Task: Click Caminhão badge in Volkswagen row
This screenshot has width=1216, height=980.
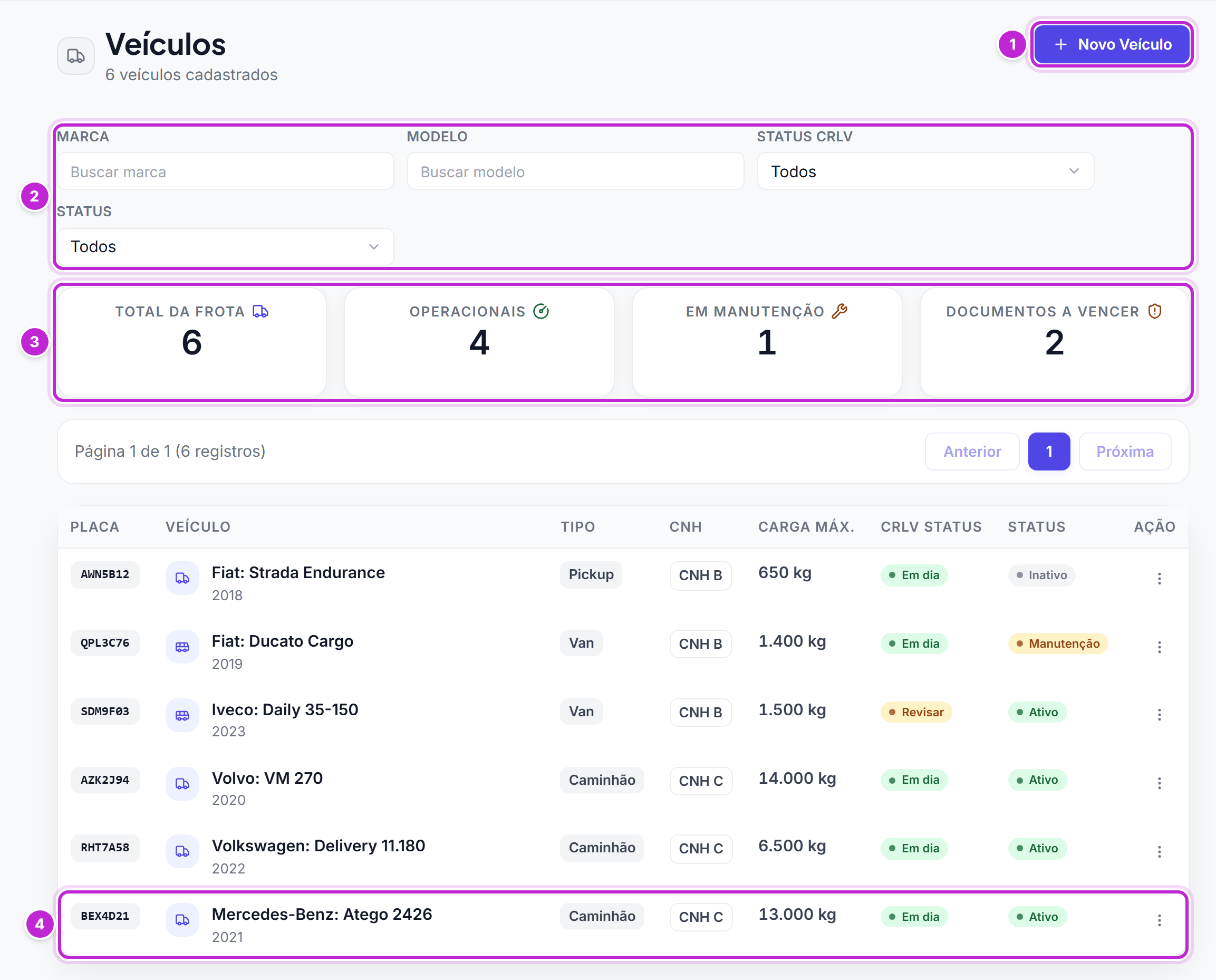Action: click(x=602, y=848)
